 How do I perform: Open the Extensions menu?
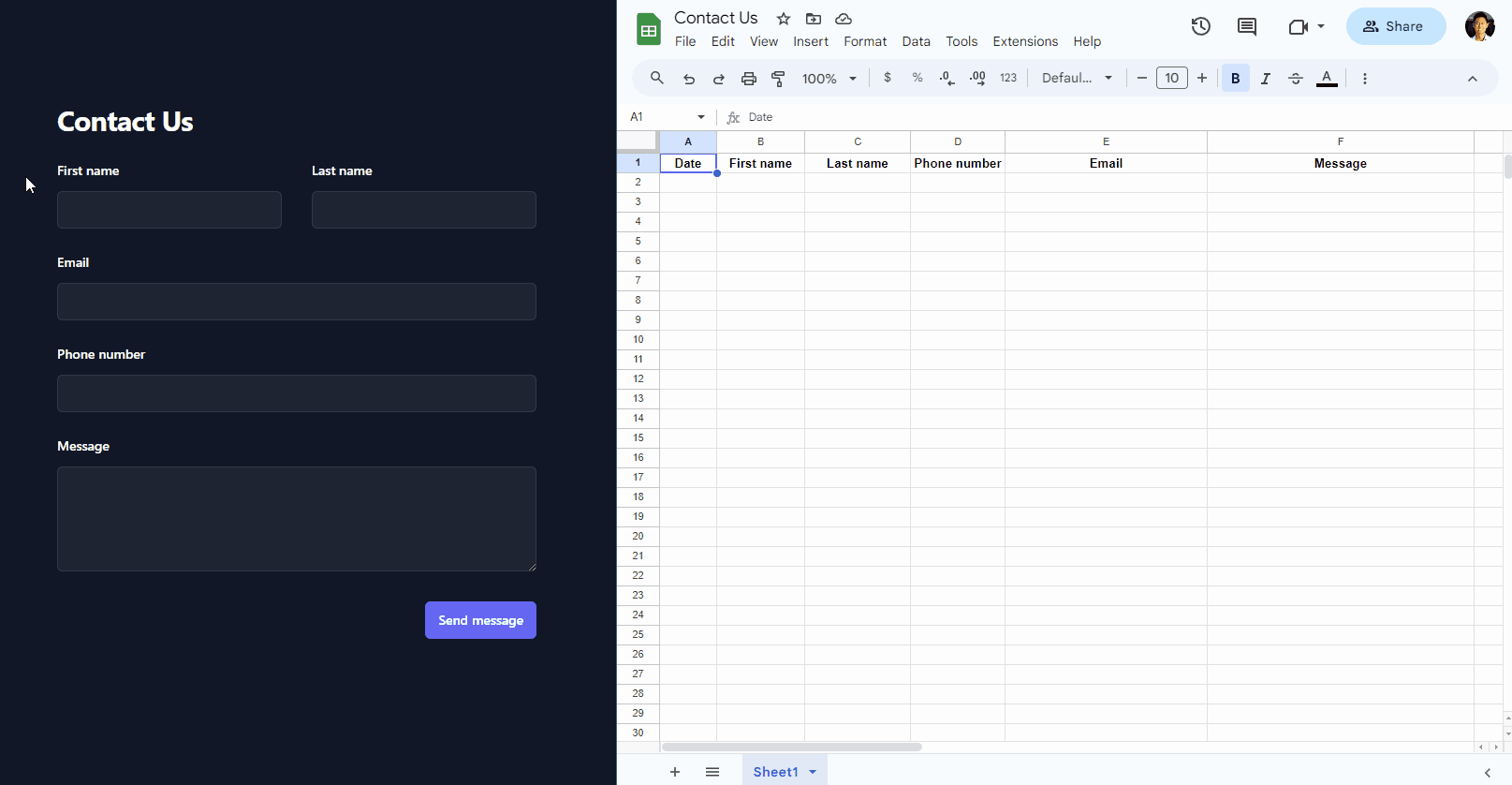click(1025, 41)
